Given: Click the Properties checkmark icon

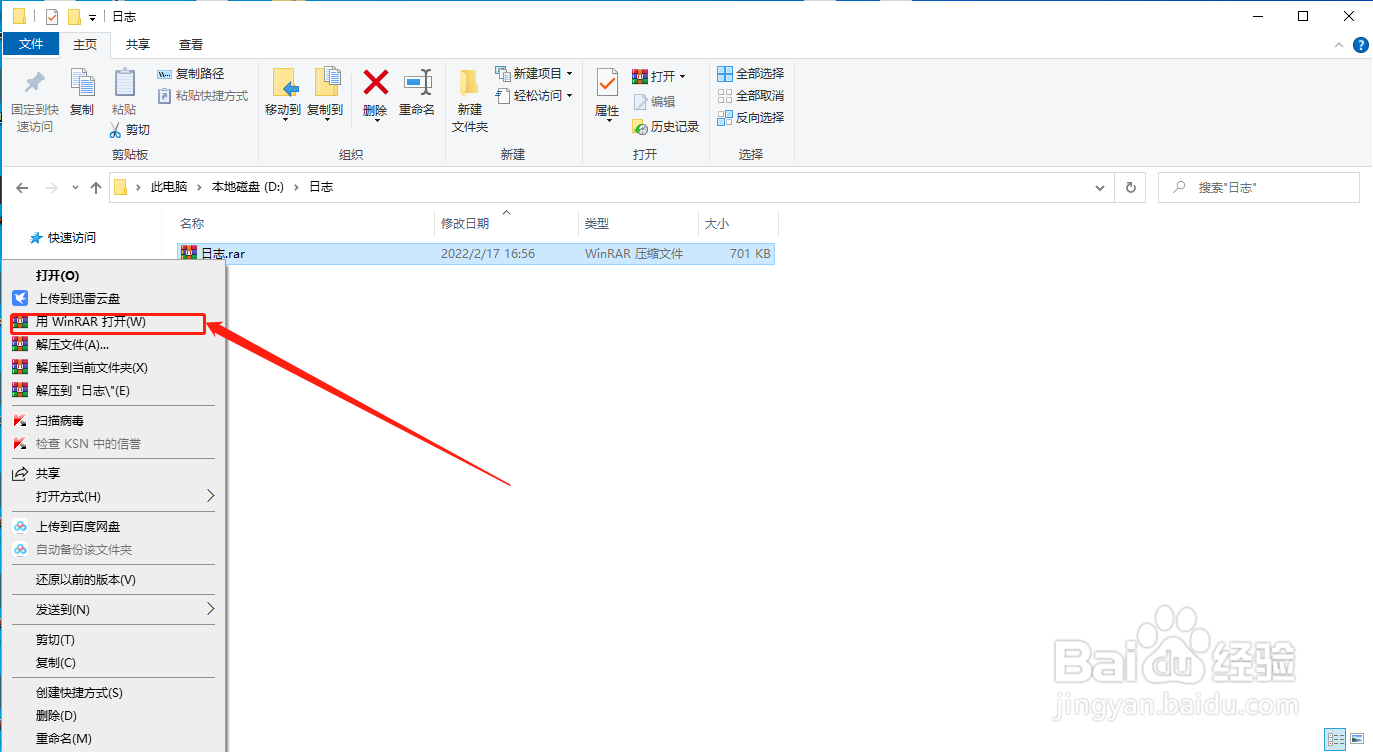Looking at the screenshot, I should 607,82.
